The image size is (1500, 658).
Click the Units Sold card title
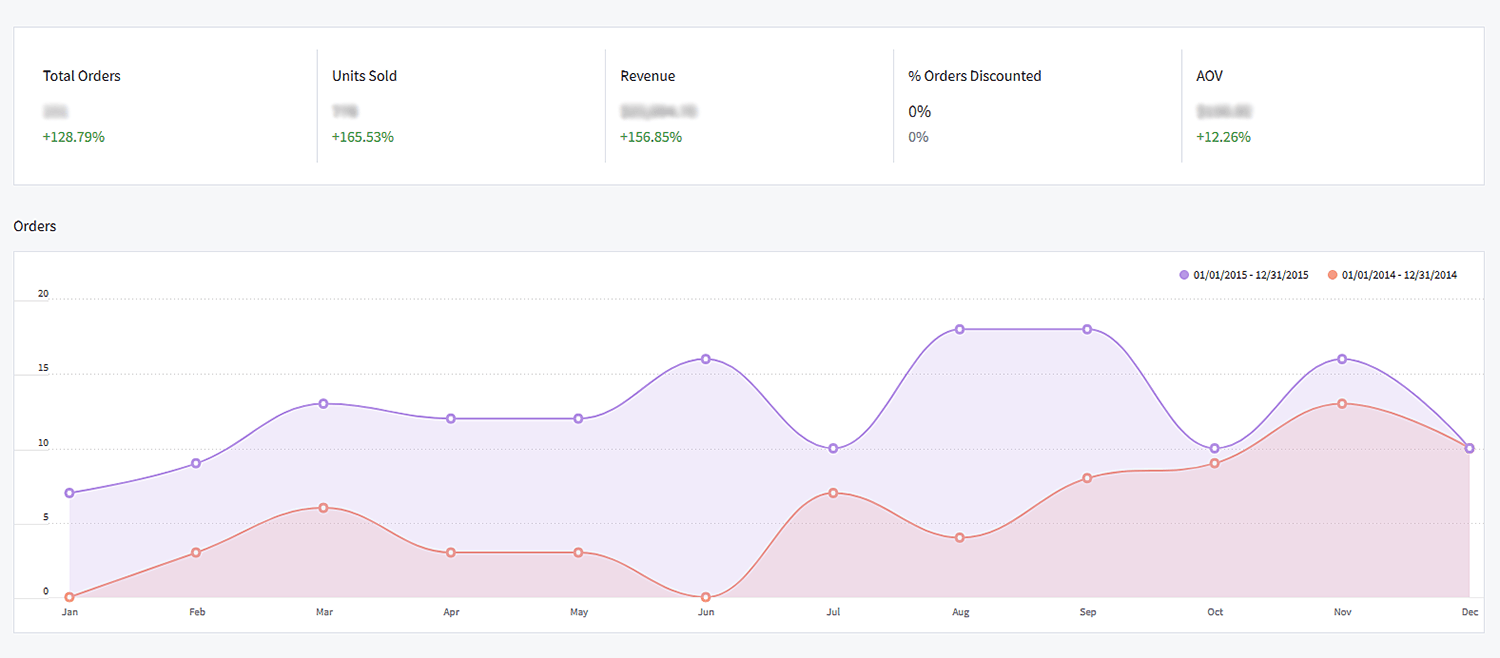coord(364,76)
